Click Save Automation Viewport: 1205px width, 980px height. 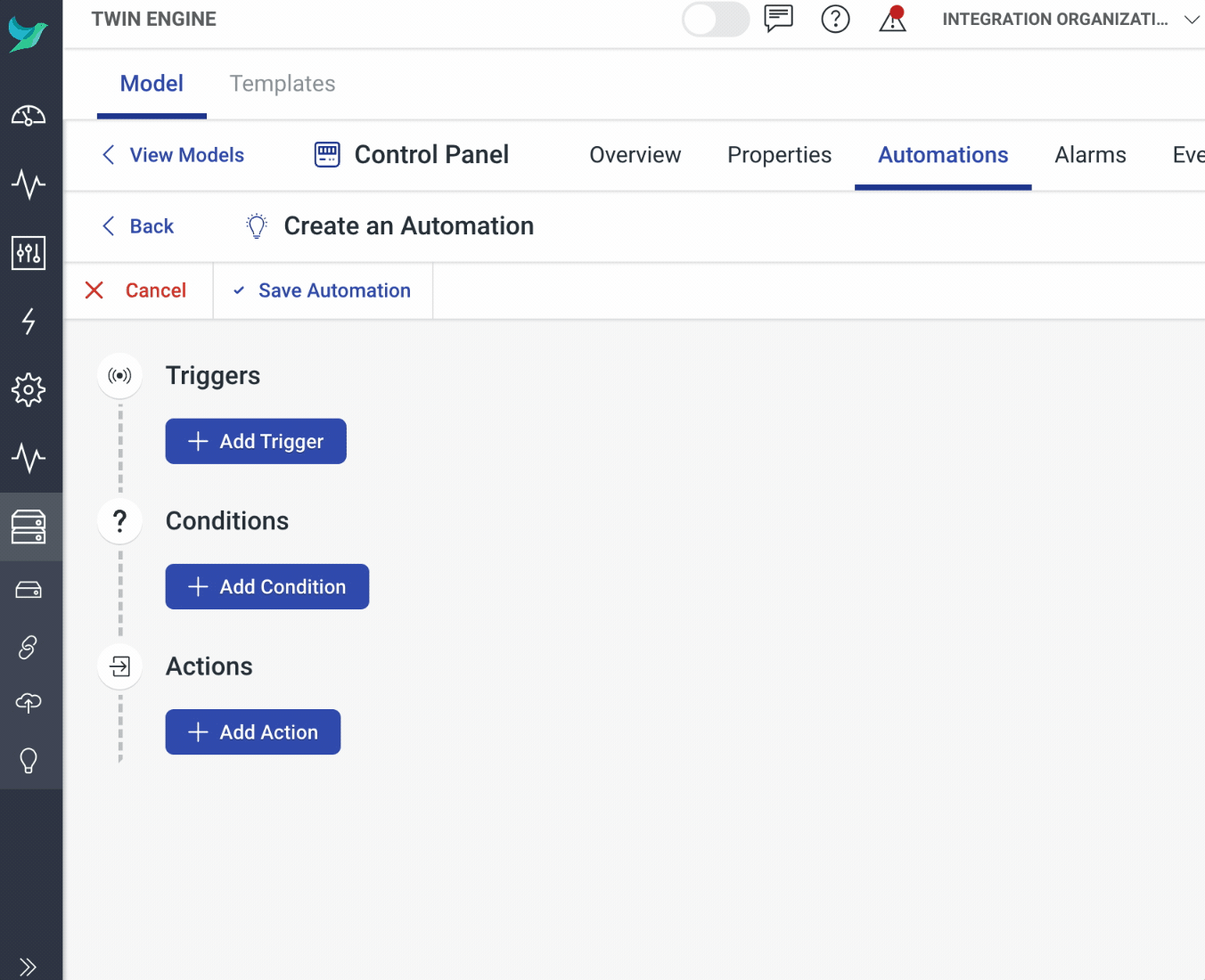click(x=323, y=290)
